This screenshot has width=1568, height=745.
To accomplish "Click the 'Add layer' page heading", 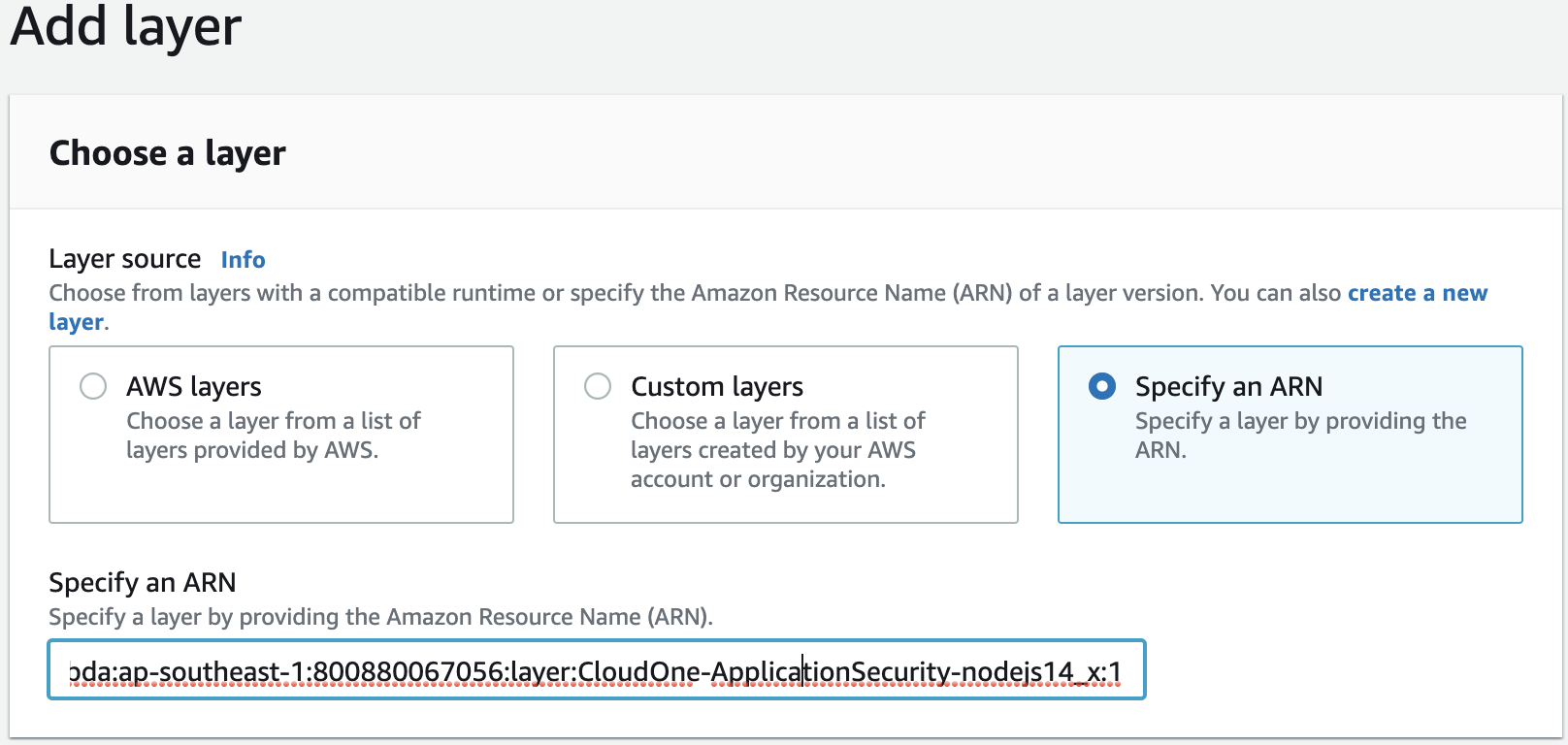I will coord(126,26).
